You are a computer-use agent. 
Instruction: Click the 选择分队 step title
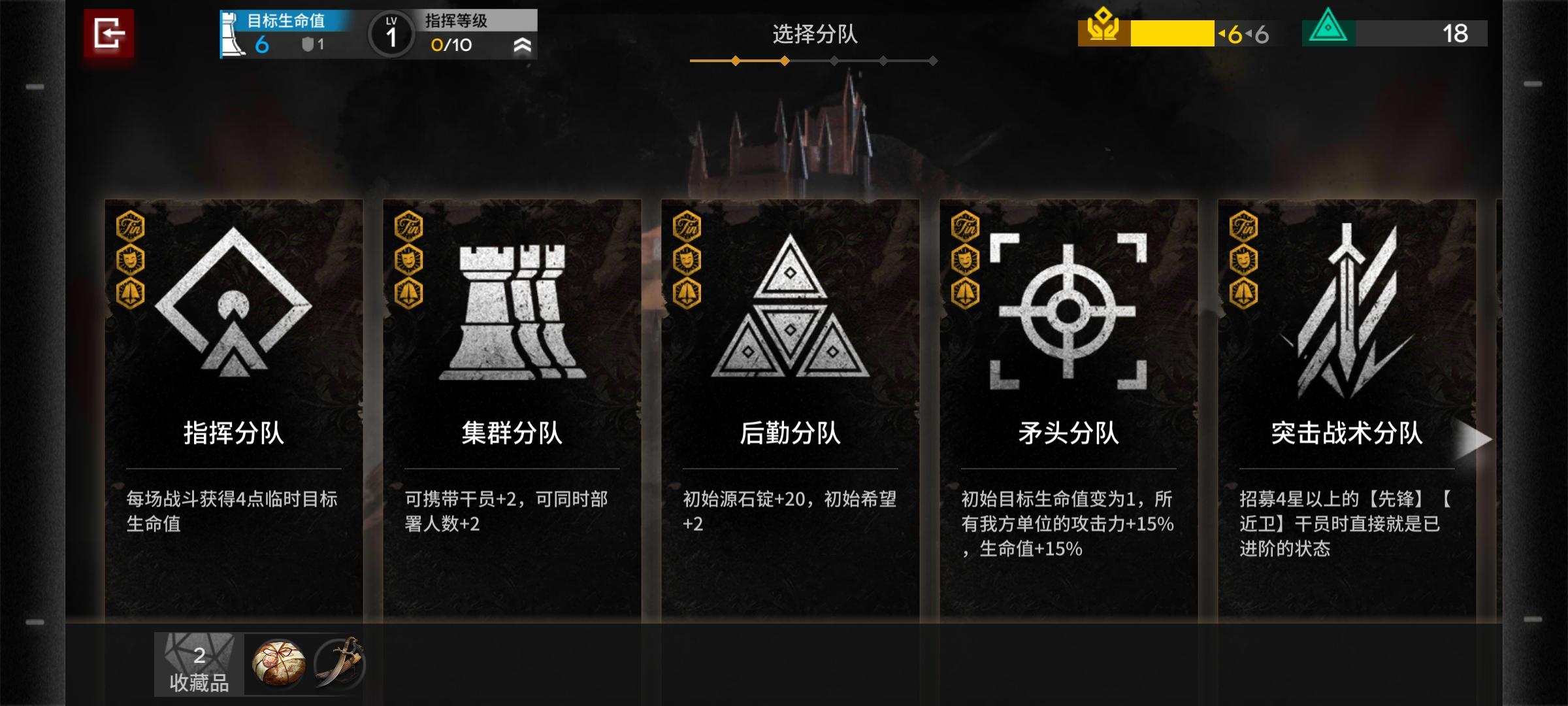tap(815, 34)
